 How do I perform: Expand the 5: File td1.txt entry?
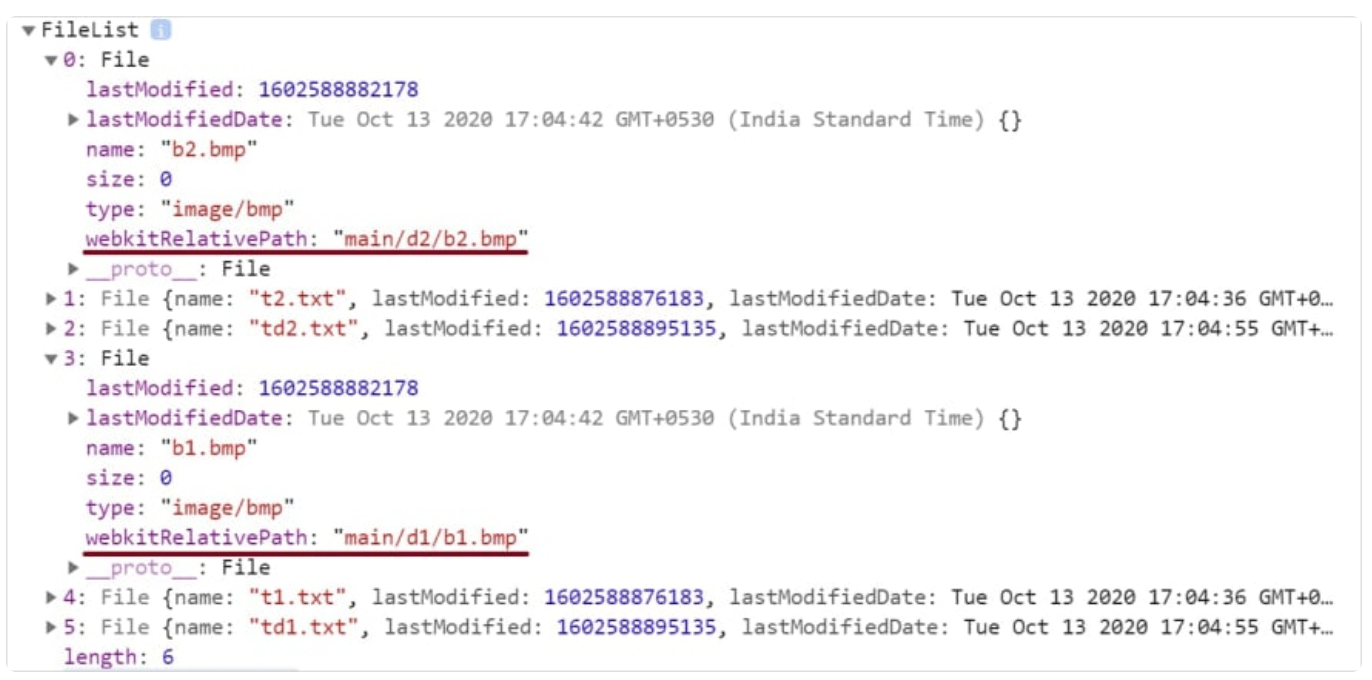coord(51,628)
